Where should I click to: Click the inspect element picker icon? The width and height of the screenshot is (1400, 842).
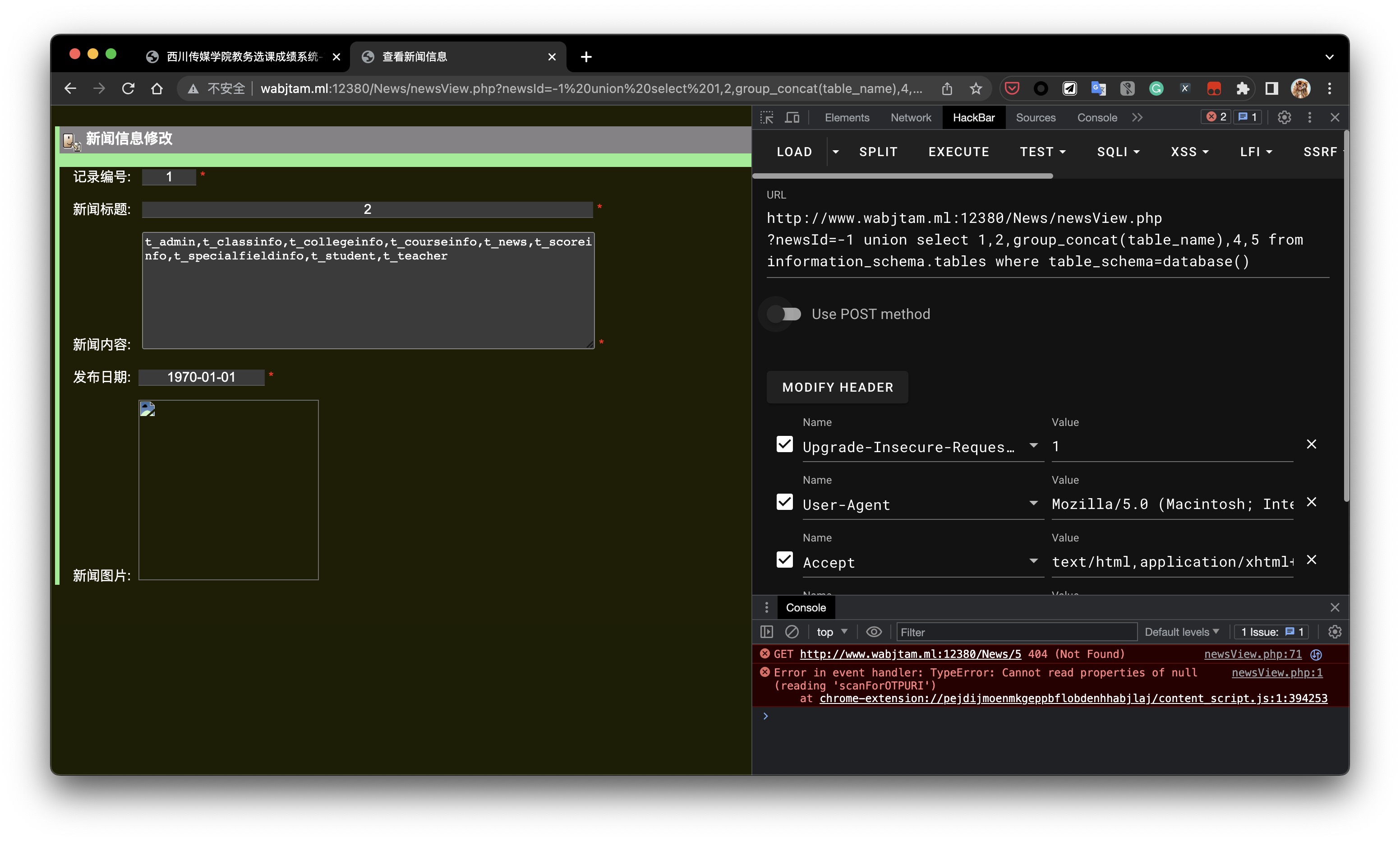767,117
